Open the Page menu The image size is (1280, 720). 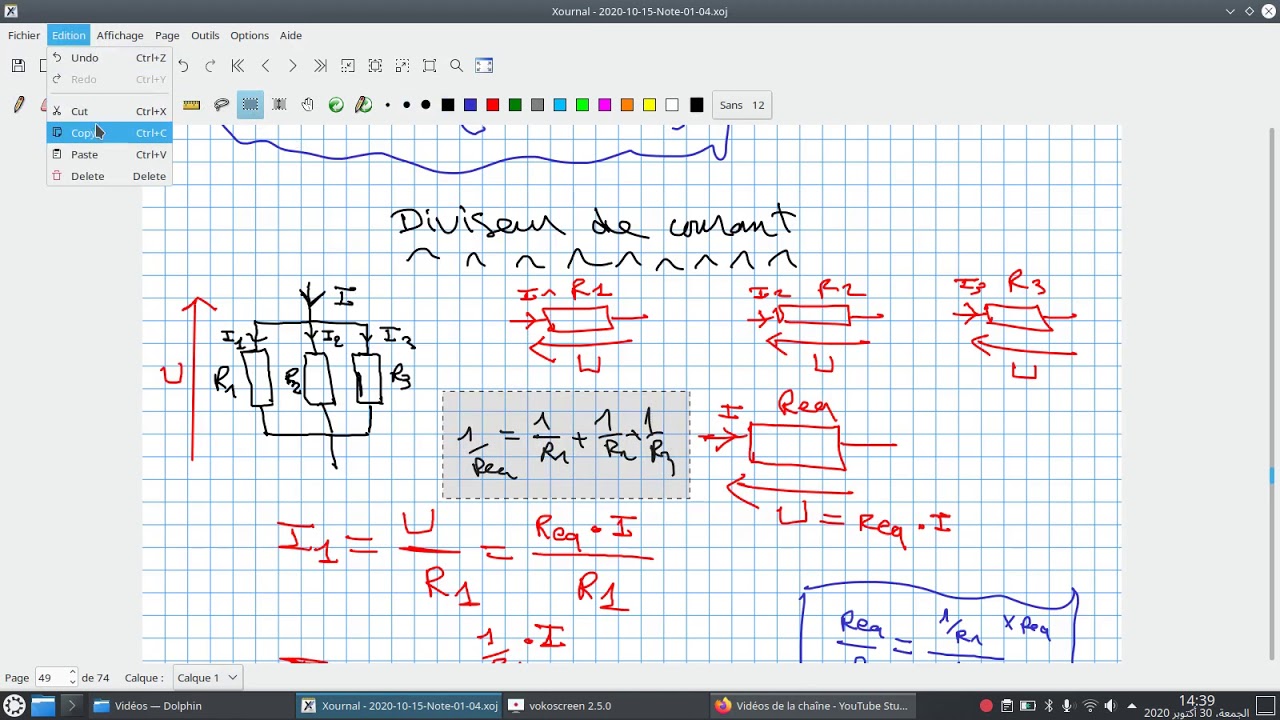[x=167, y=36]
